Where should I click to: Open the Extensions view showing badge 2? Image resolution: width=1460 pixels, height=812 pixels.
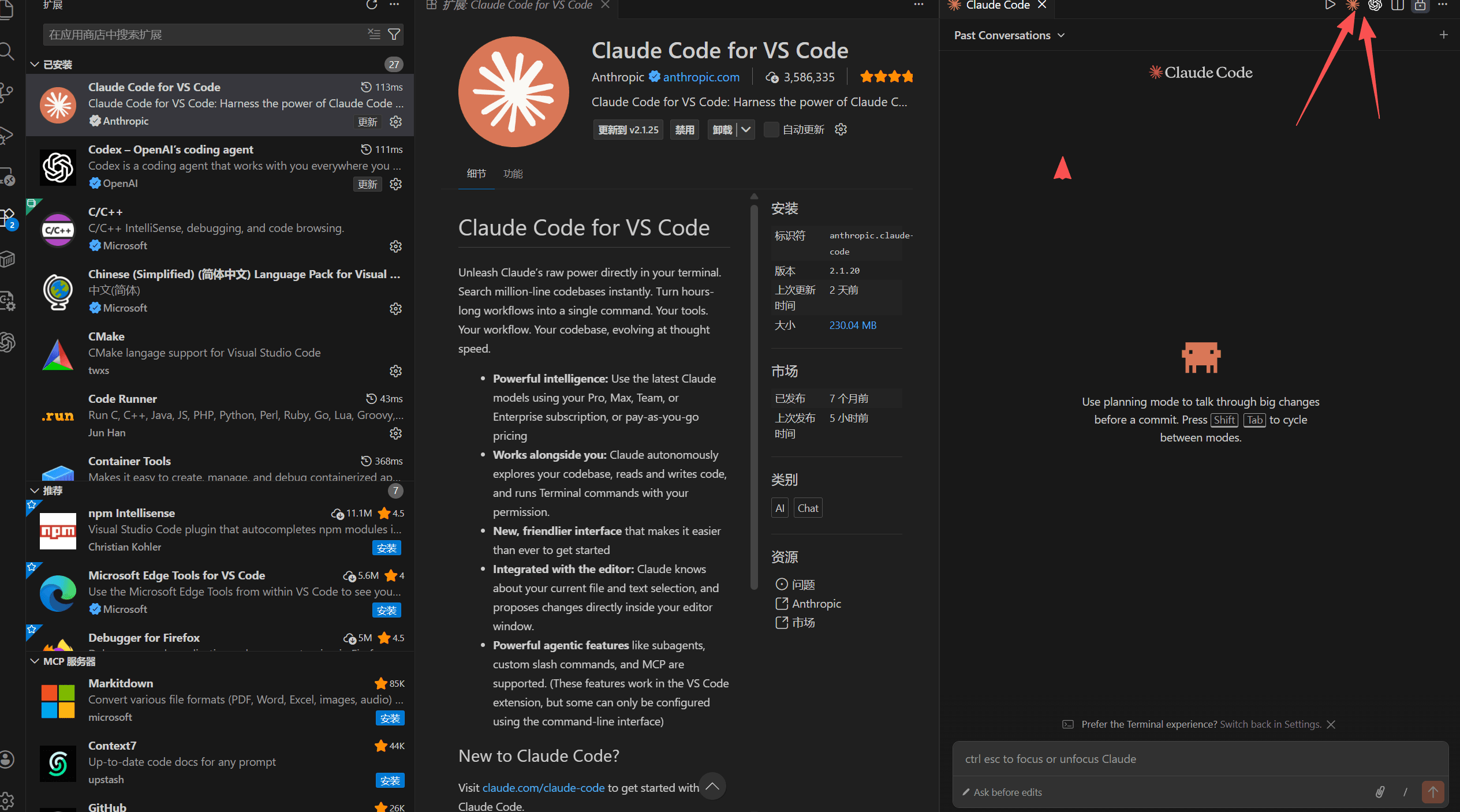point(8,215)
